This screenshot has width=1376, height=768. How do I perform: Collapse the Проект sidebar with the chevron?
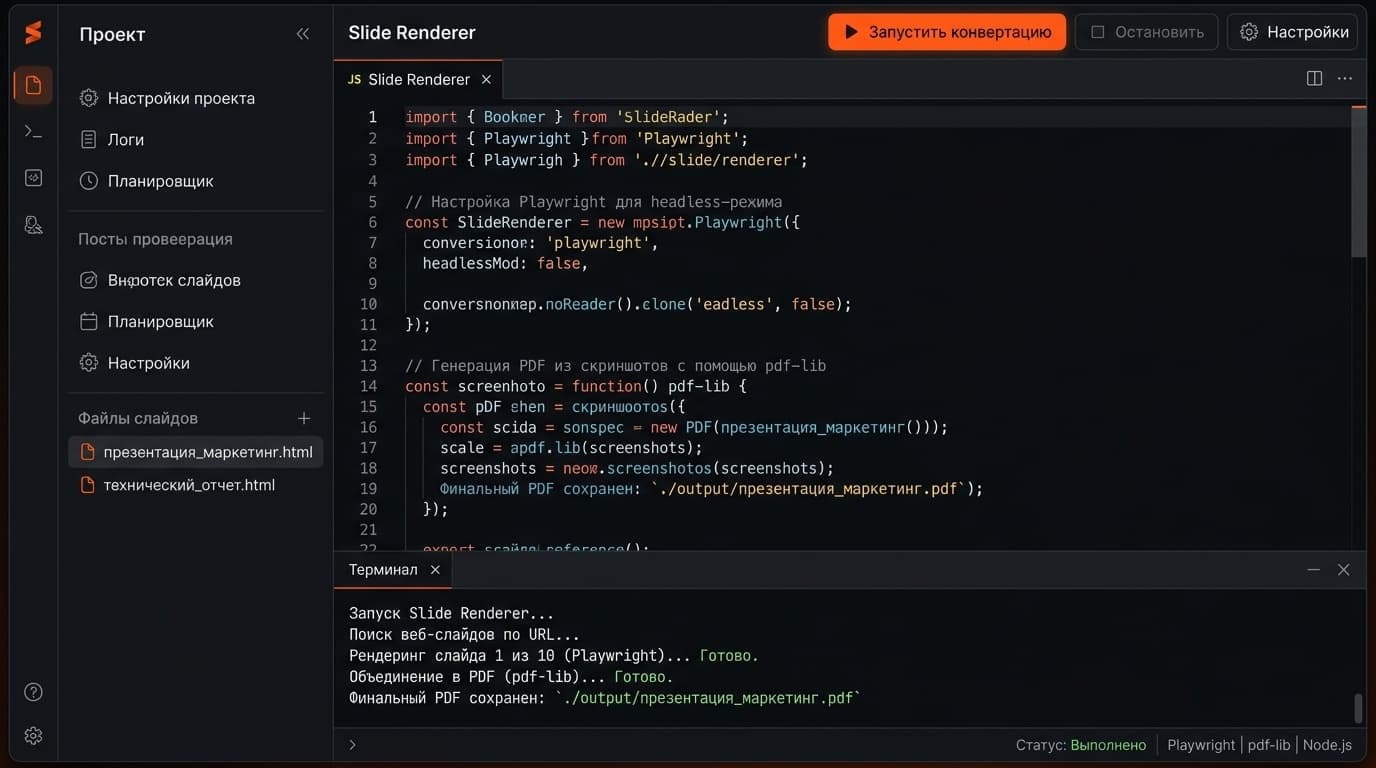[x=303, y=33]
